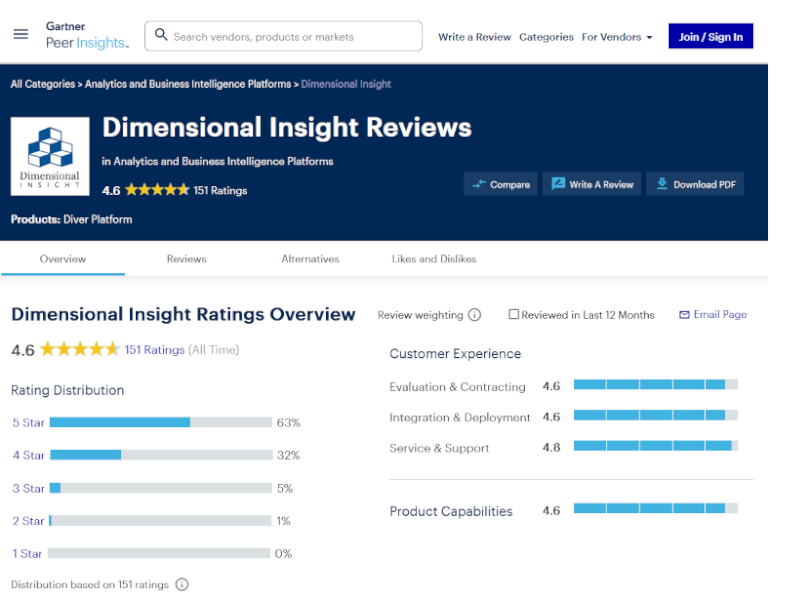Viewport: 787px width, 600px height.
Task: Filter by 5 Star ratings
Action: [29, 423]
